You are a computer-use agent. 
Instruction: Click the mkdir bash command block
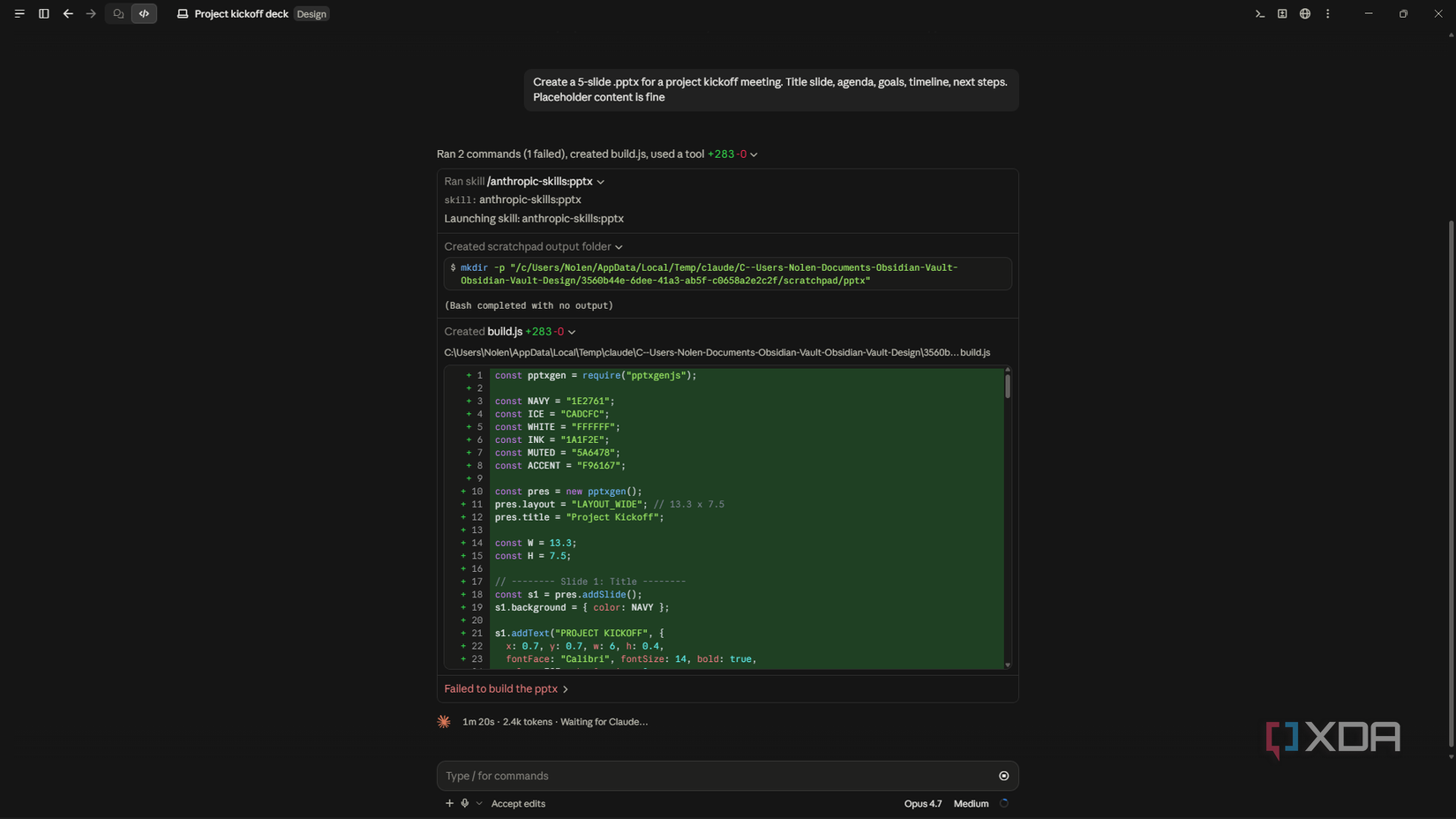(728, 274)
